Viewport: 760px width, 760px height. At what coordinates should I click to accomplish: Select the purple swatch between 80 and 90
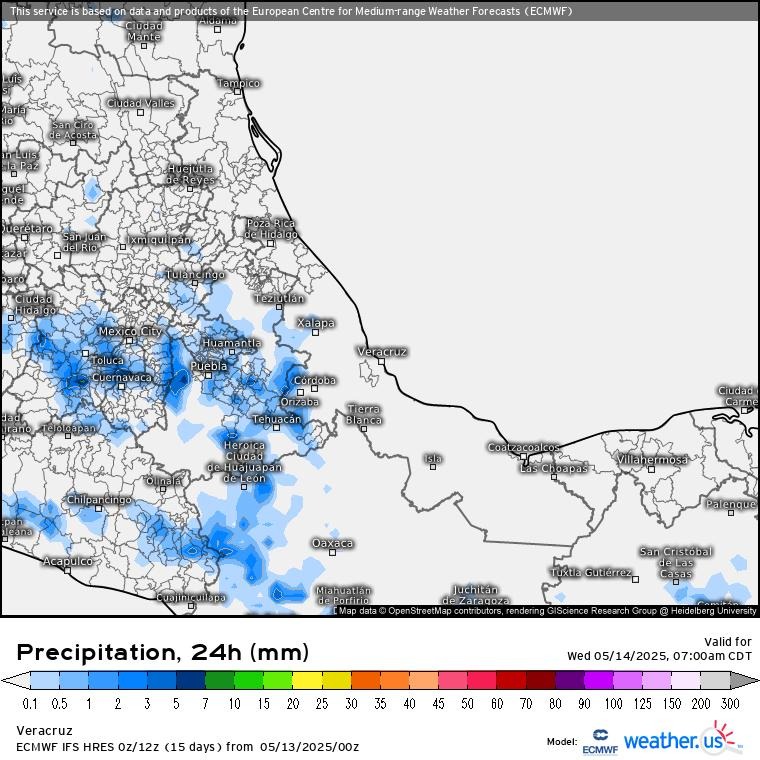(570, 681)
